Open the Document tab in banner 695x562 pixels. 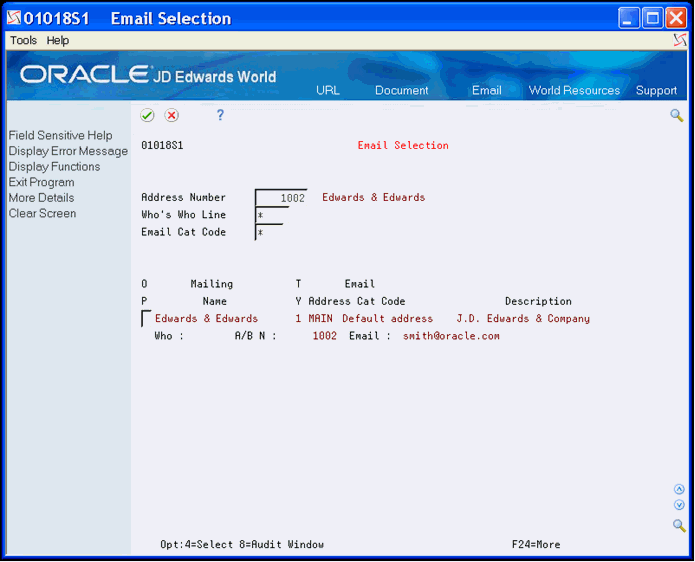[402, 90]
